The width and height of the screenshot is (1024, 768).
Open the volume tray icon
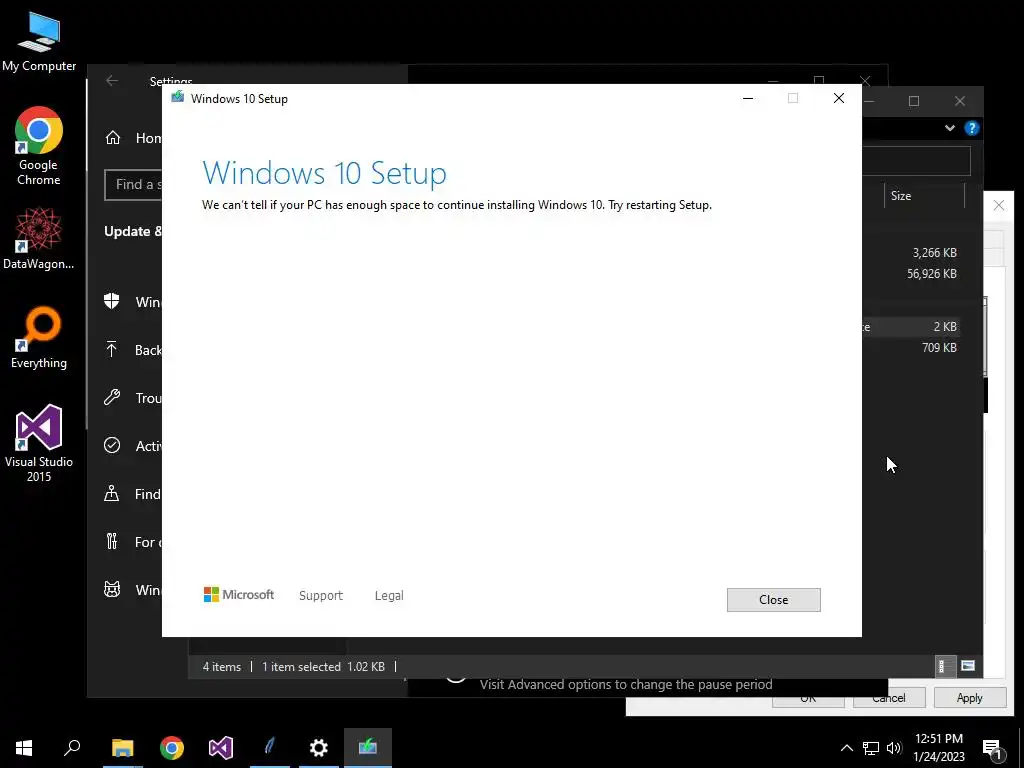tap(894, 748)
